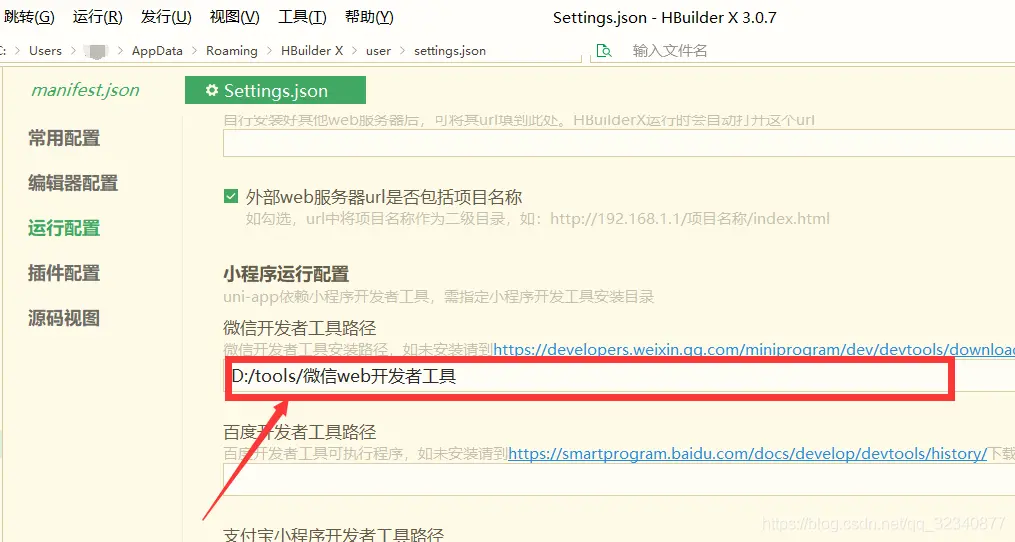
Task: Switch to the manifest.json tab
Action: point(85,90)
